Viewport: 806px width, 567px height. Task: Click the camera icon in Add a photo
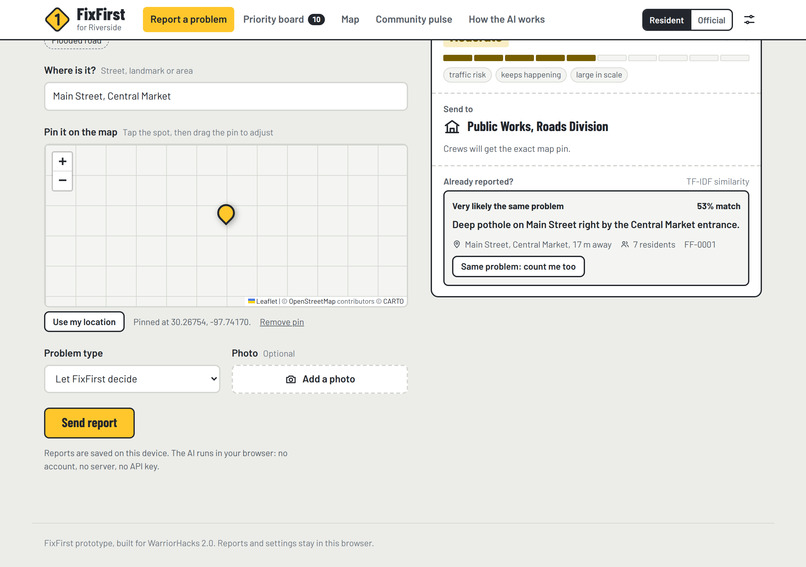[291, 379]
